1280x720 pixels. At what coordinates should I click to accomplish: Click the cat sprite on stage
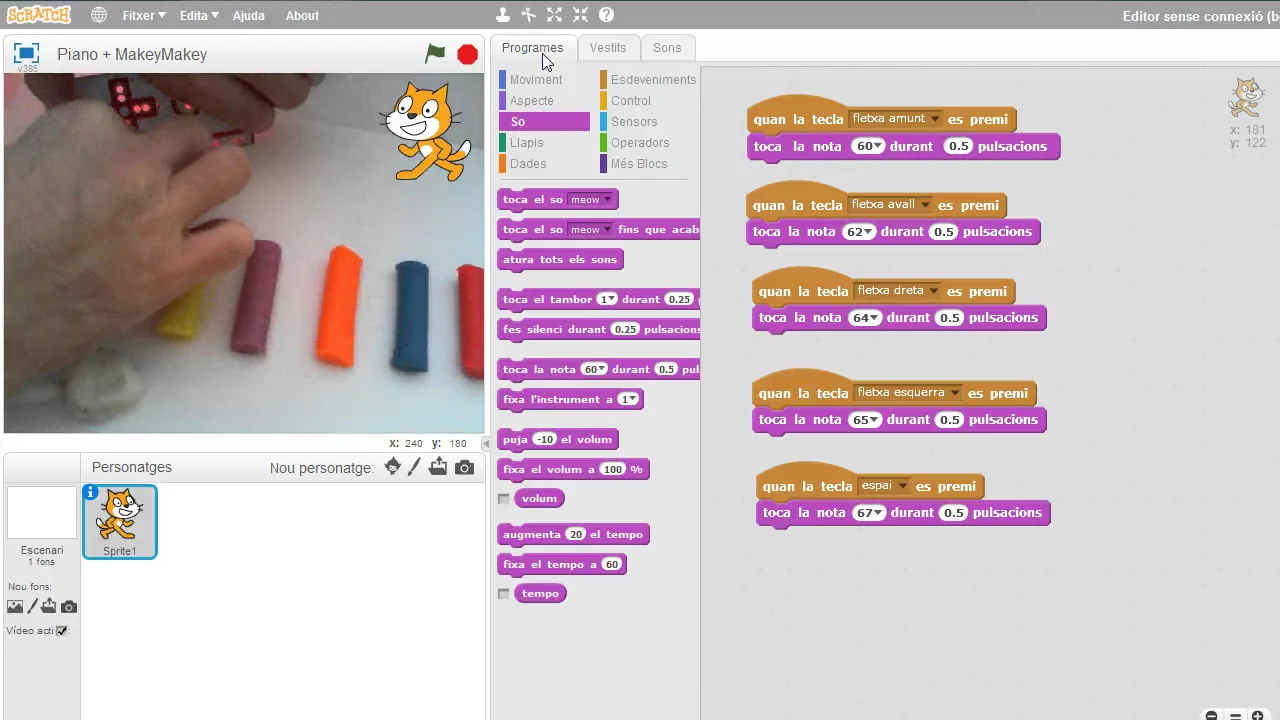pos(427,131)
